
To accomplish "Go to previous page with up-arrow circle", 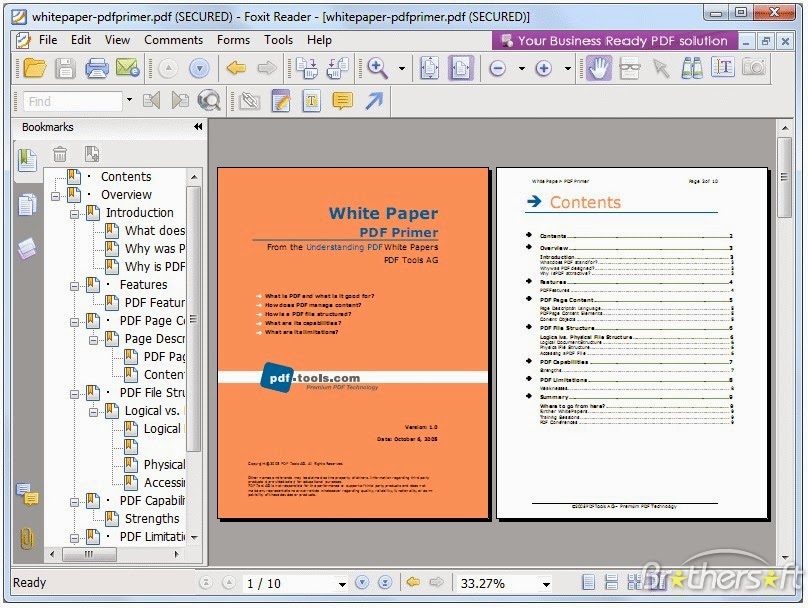I will (x=168, y=68).
